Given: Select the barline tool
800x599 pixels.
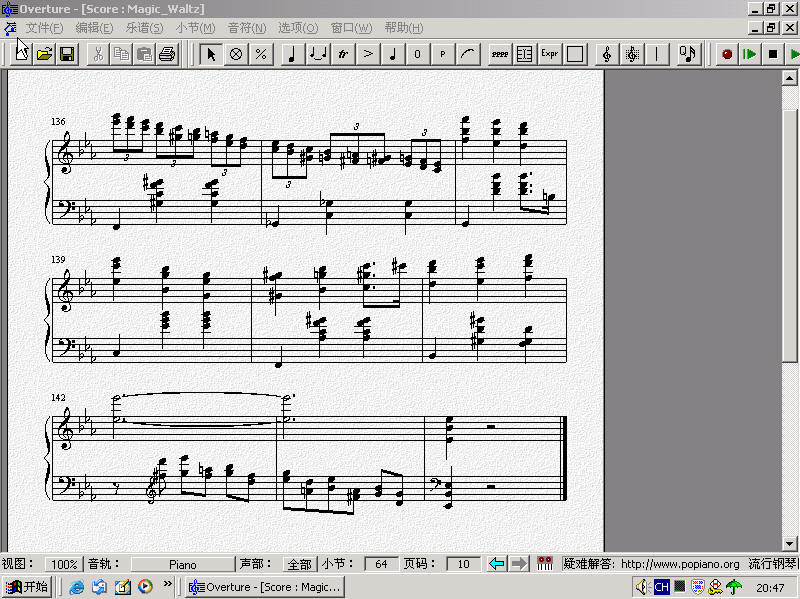Looking at the screenshot, I should (x=657, y=54).
